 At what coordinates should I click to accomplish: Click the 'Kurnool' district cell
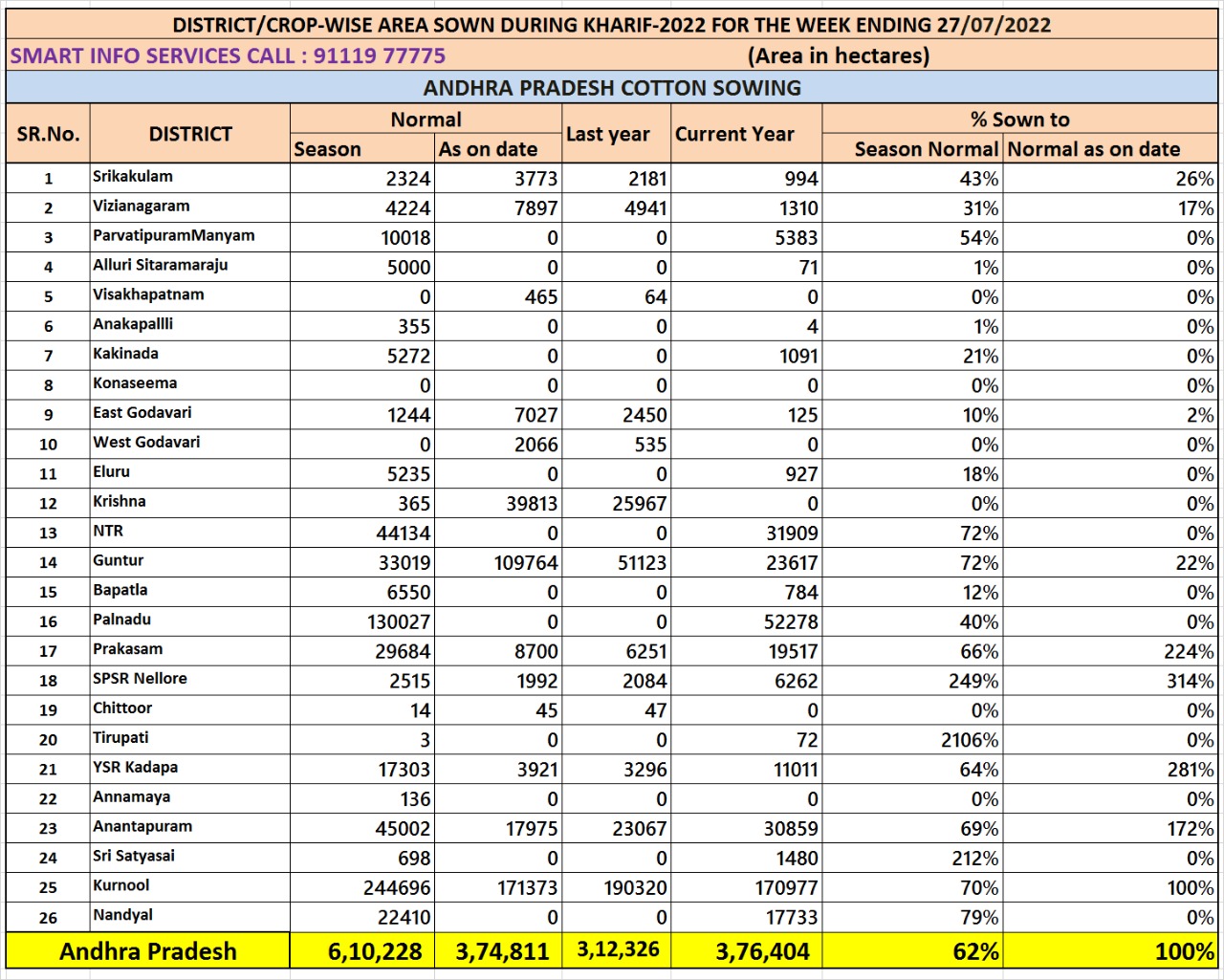coord(121,886)
